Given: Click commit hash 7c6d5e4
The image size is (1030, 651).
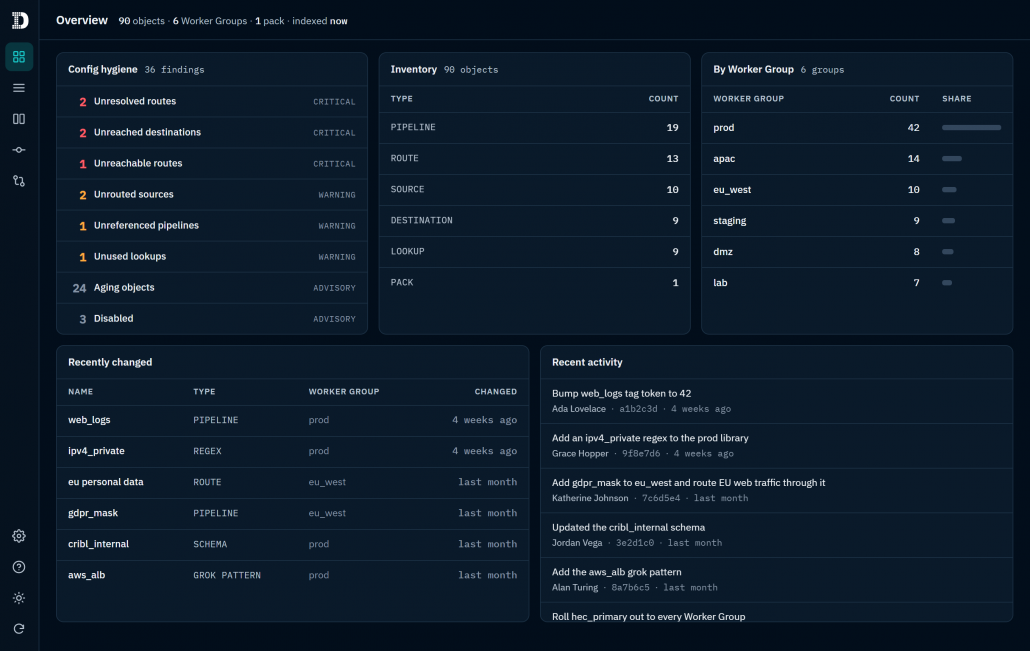Looking at the screenshot, I should click(x=661, y=498).
